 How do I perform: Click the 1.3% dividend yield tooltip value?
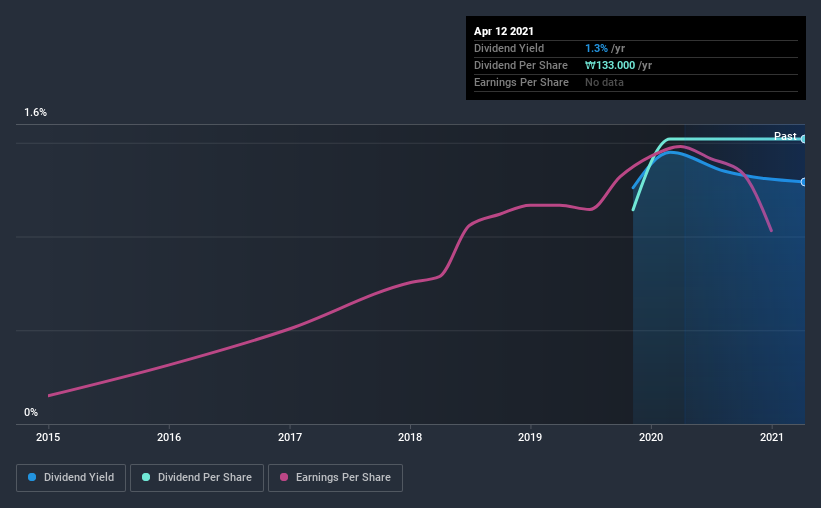click(596, 48)
